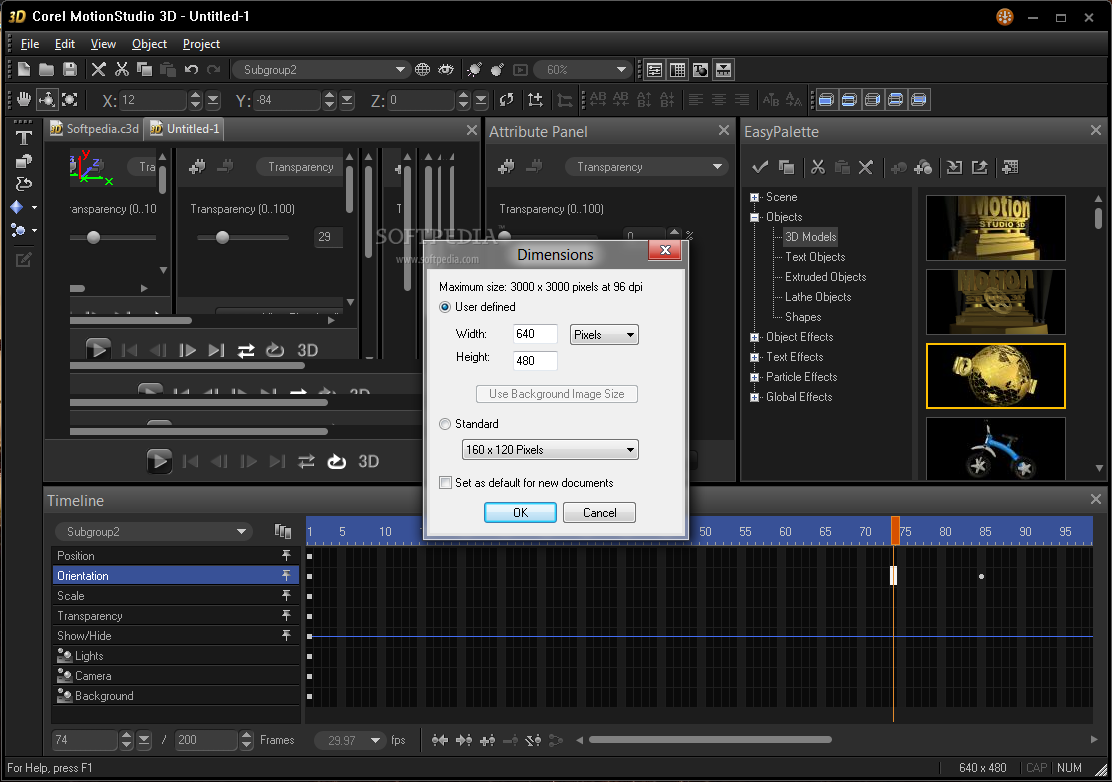Click the pin icon on the Position track

pos(287,555)
